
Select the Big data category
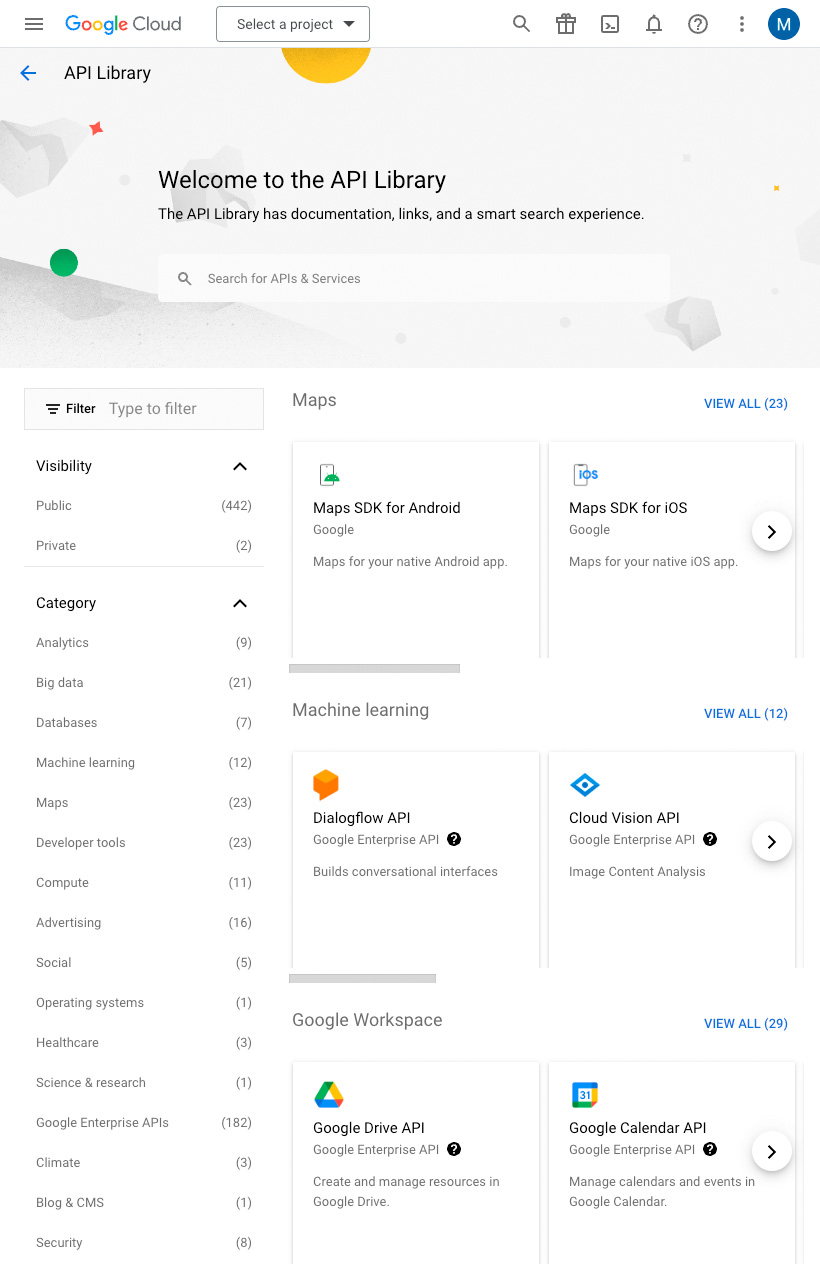click(144, 683)
